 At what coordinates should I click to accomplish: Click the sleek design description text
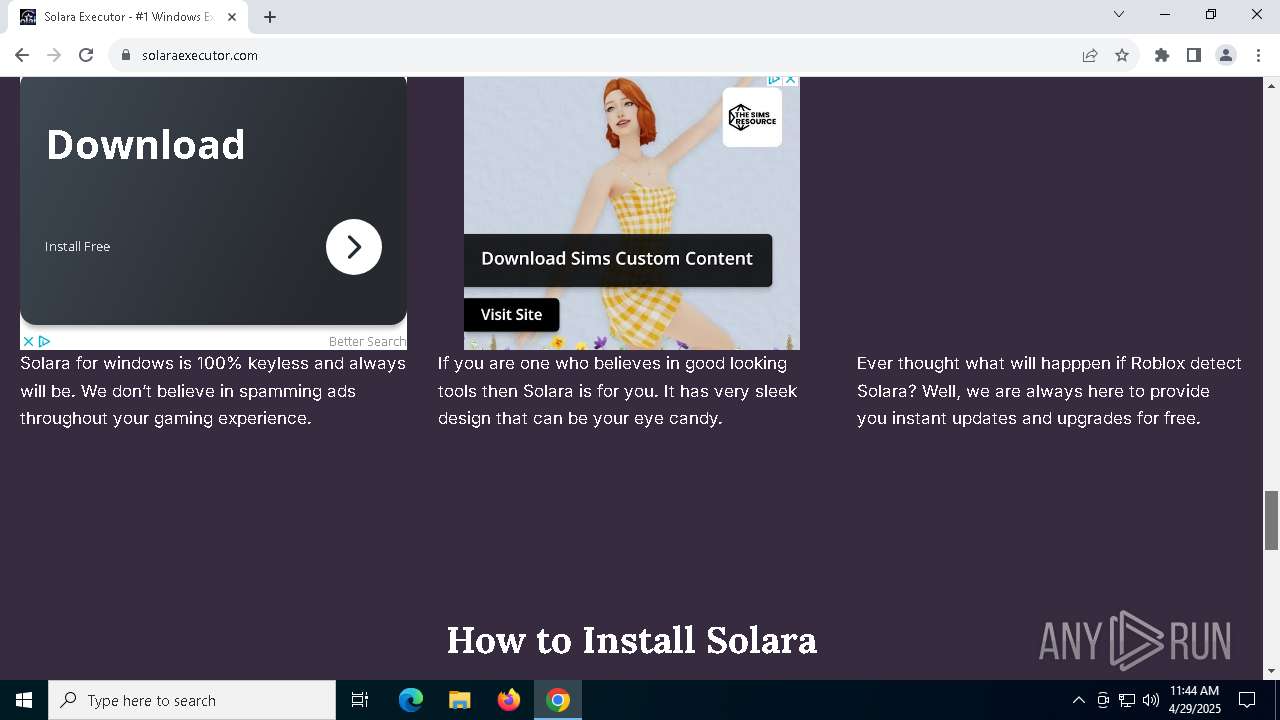617,391
